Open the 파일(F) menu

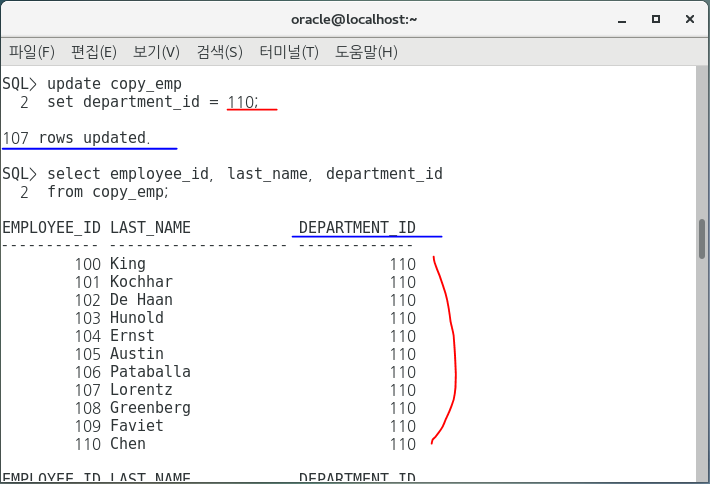coord(32,52)
